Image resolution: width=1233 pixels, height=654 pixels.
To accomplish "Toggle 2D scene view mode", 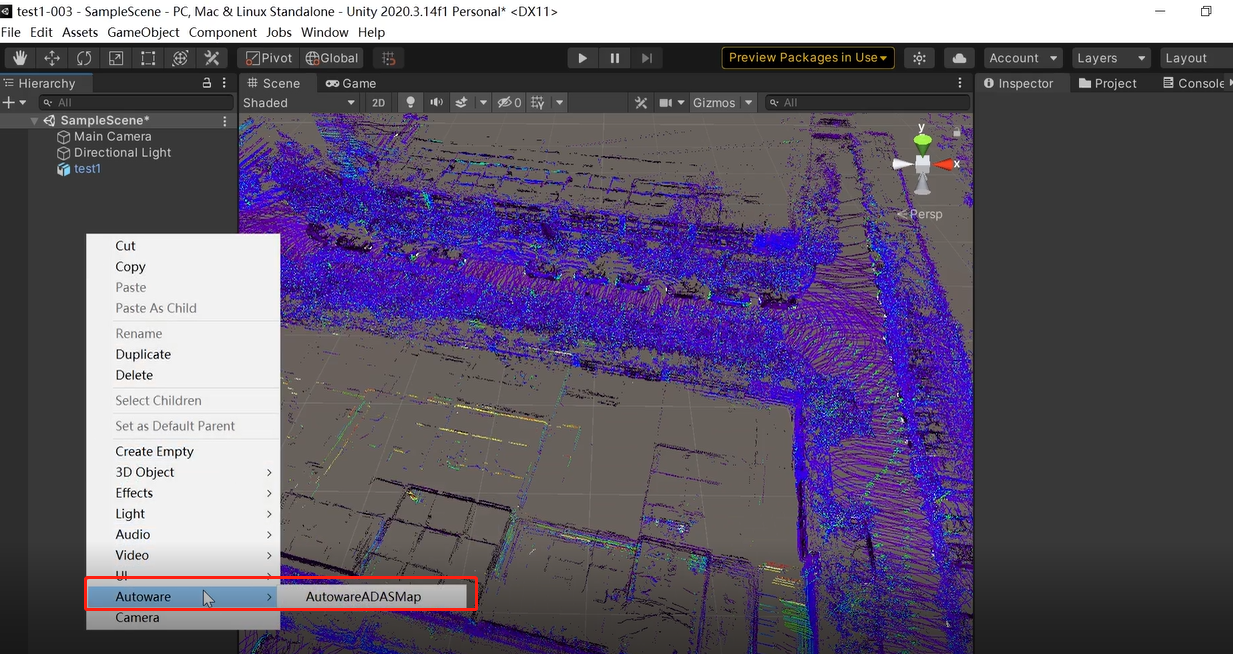I will 378,102.
